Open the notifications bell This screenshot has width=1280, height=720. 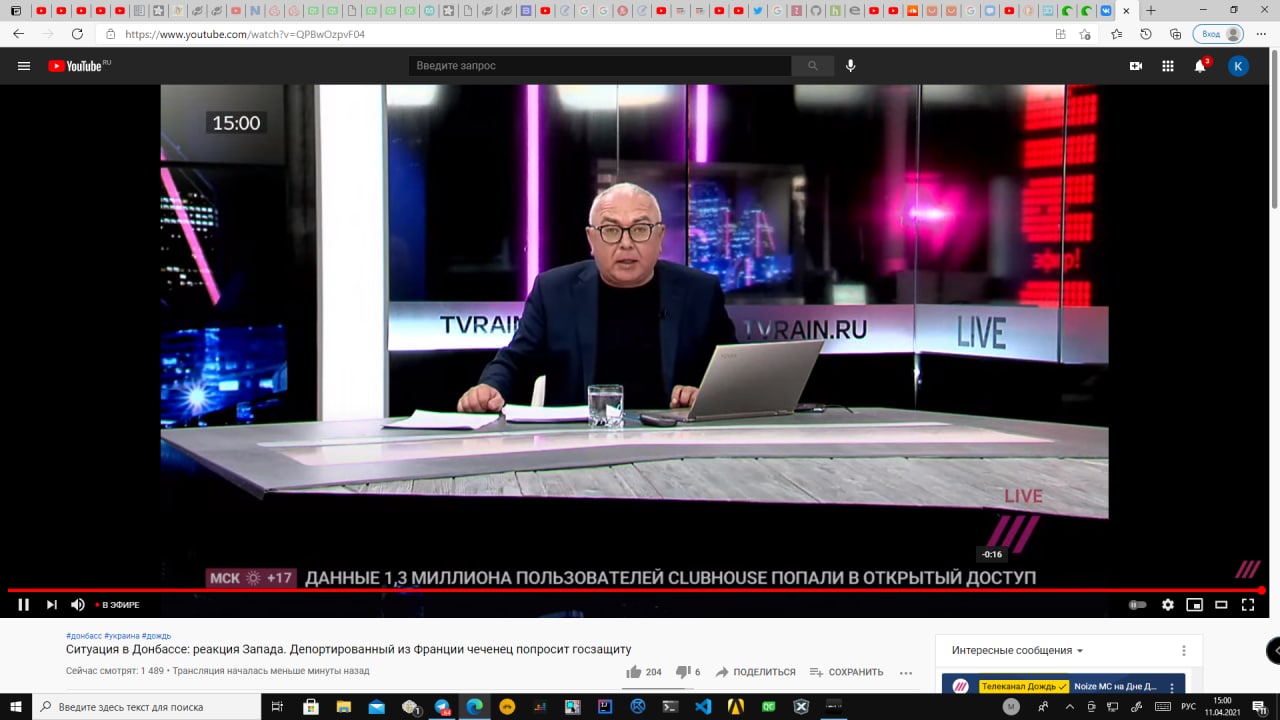pyautogui.click(x=1200, y=66)
